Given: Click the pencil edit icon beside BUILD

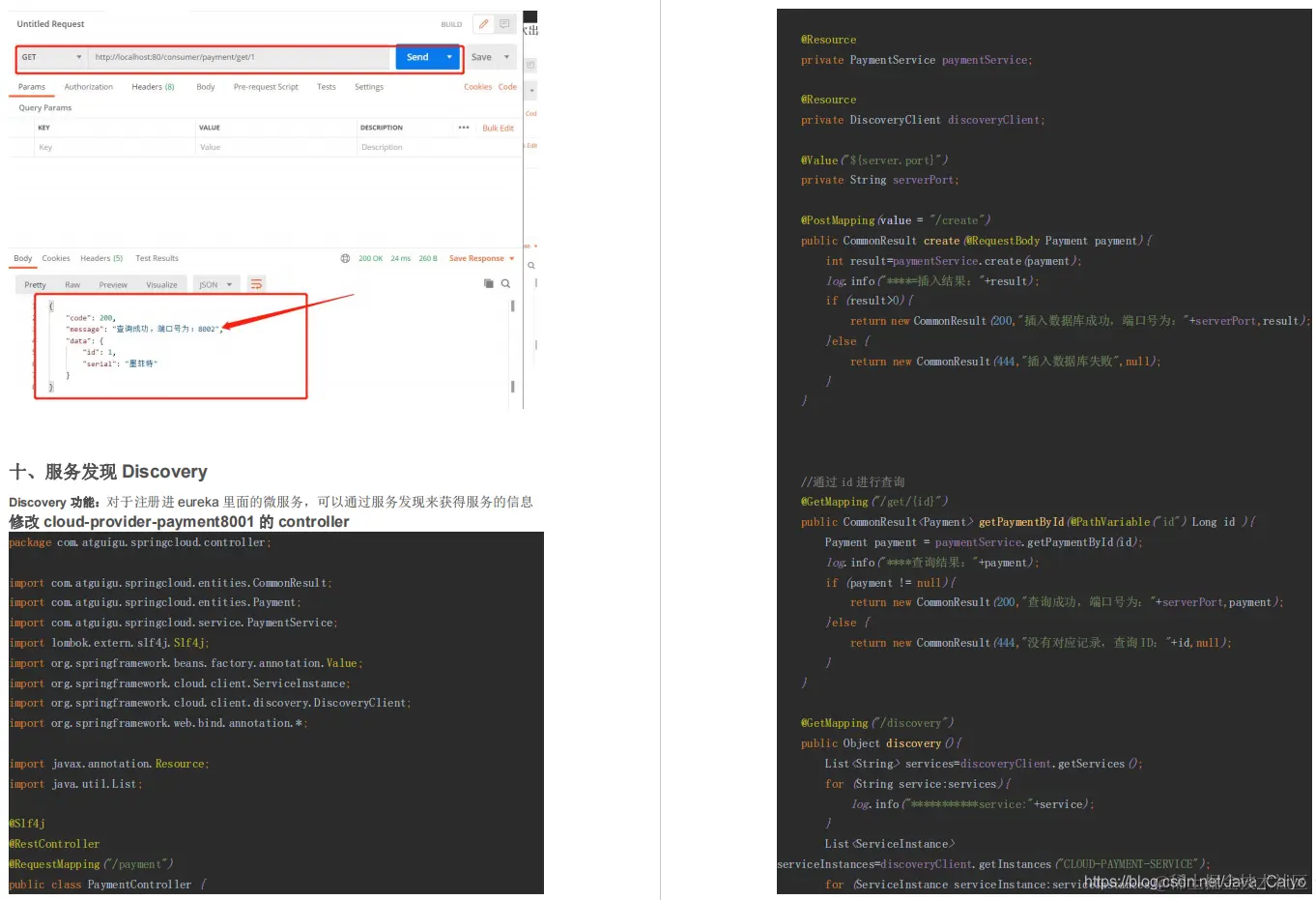Looking at the screenshot, I should 483,24.
